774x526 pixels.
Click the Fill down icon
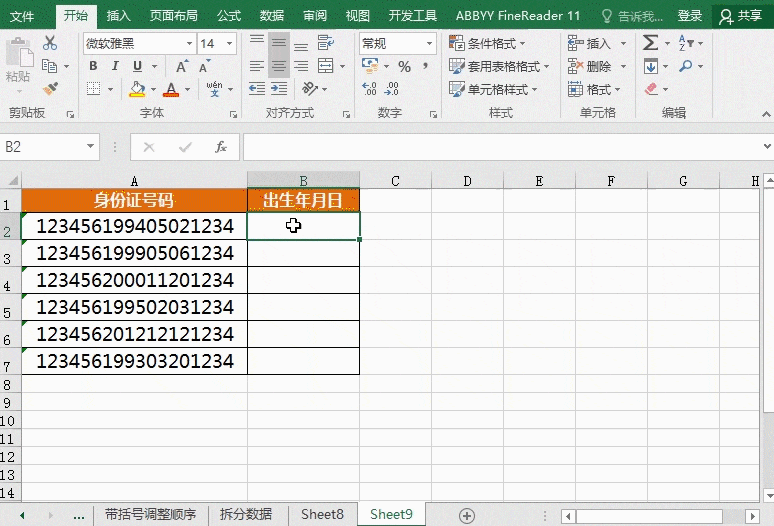coord(651,66)
